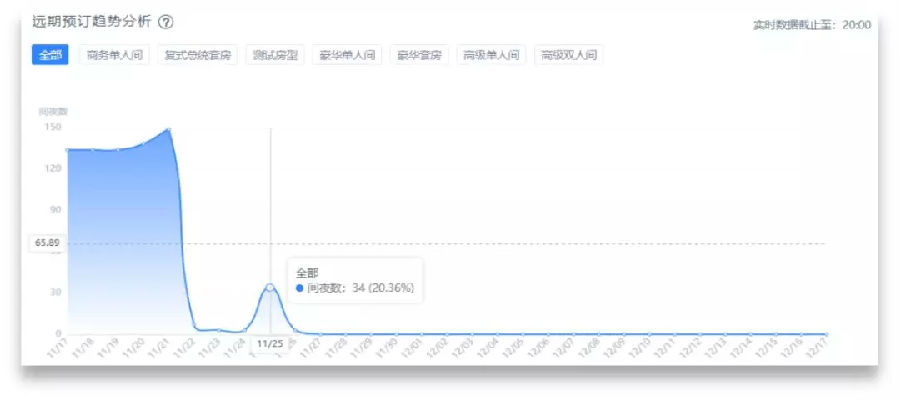Click the 12/01 x-axis date label

412,347
